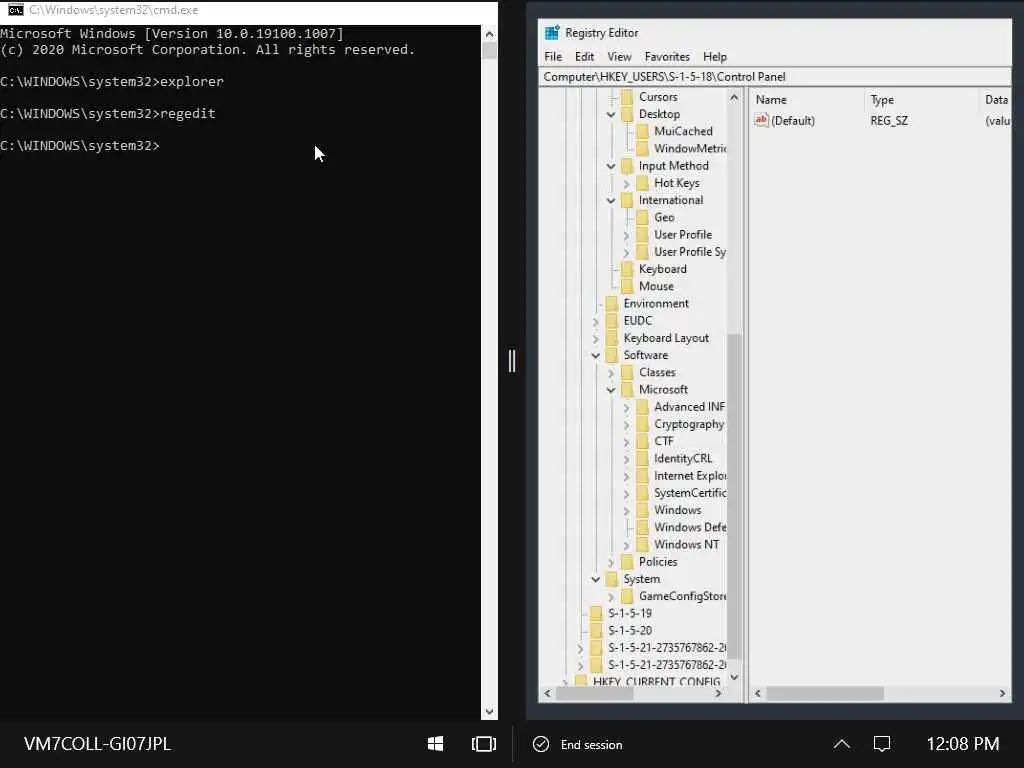Click the 12:08 PM clock

[x=963, y=744]
